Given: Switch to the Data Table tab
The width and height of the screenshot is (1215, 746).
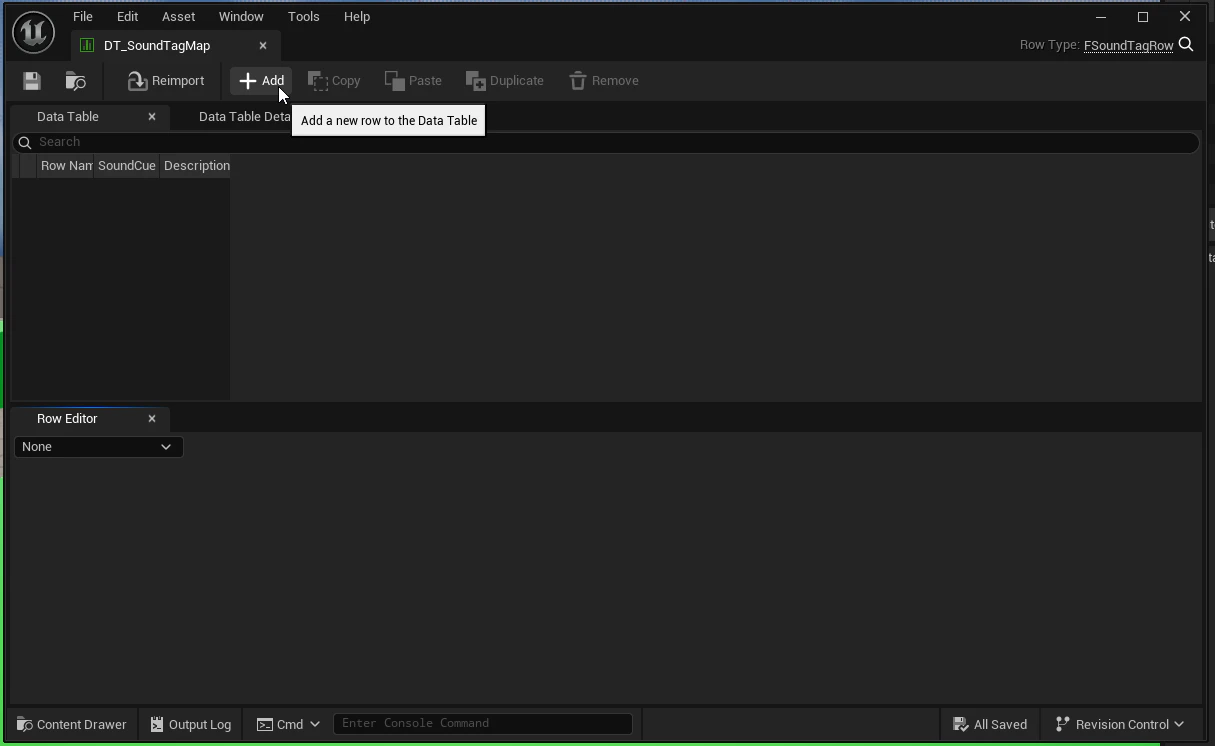Looking at the screenshot, I should point(68,117).
